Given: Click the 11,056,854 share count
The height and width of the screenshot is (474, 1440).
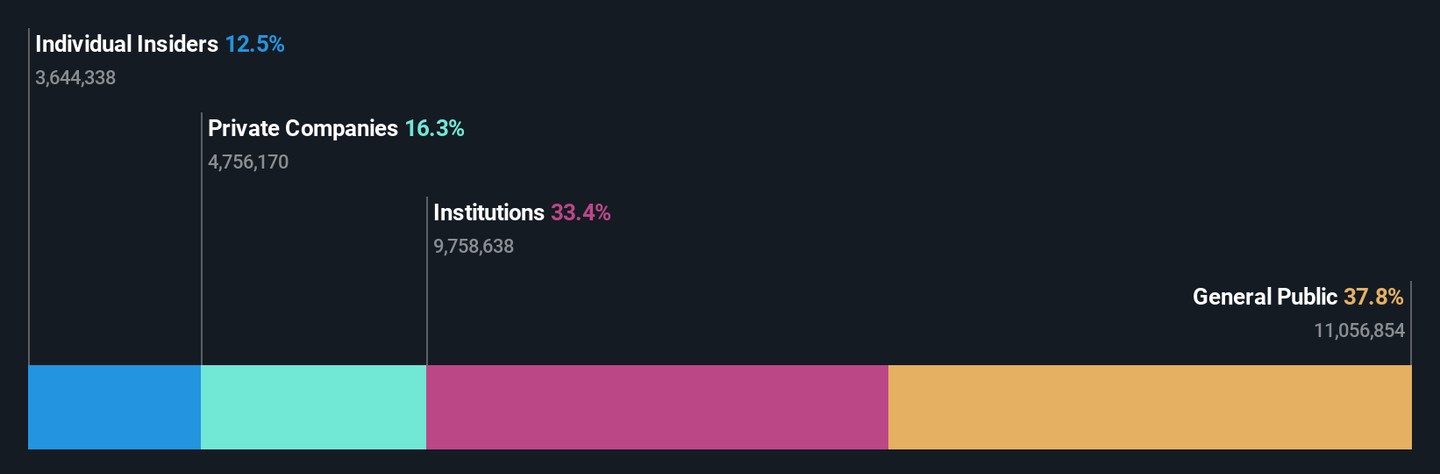Looking at the screenshot, I should click(x=1360, y=330).
